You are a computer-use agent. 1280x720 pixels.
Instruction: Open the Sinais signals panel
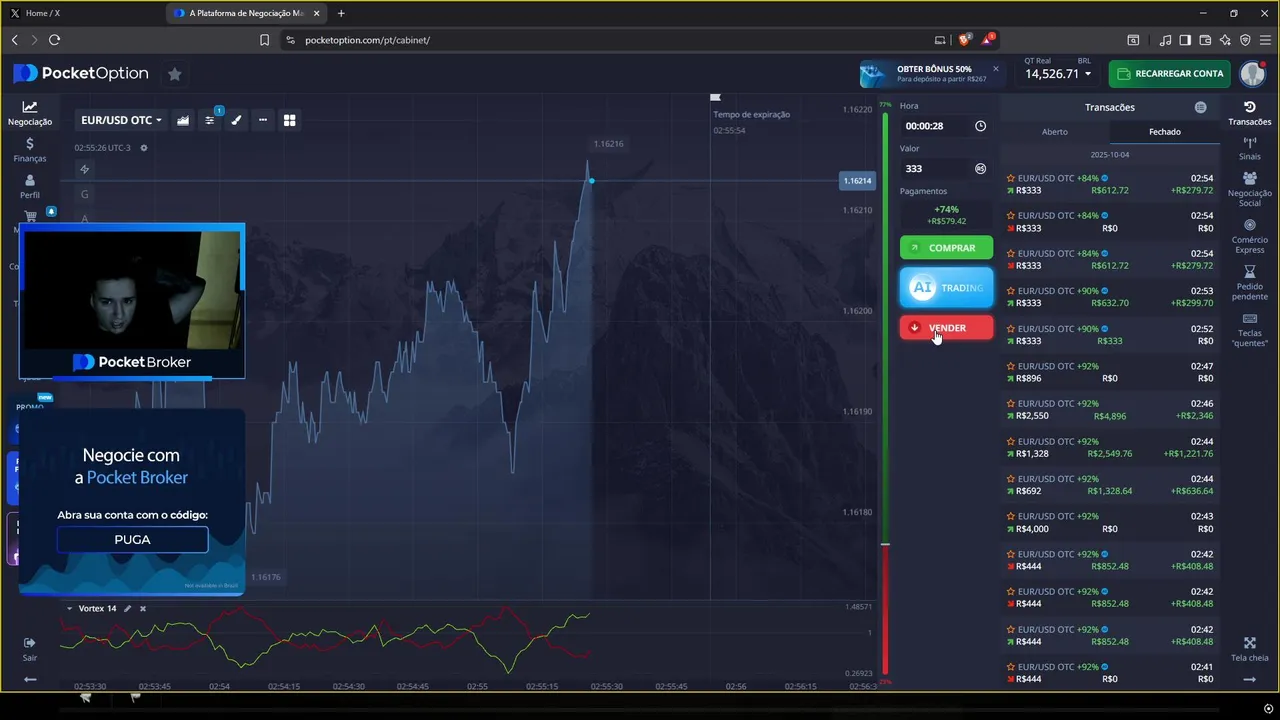[1250, 149]
